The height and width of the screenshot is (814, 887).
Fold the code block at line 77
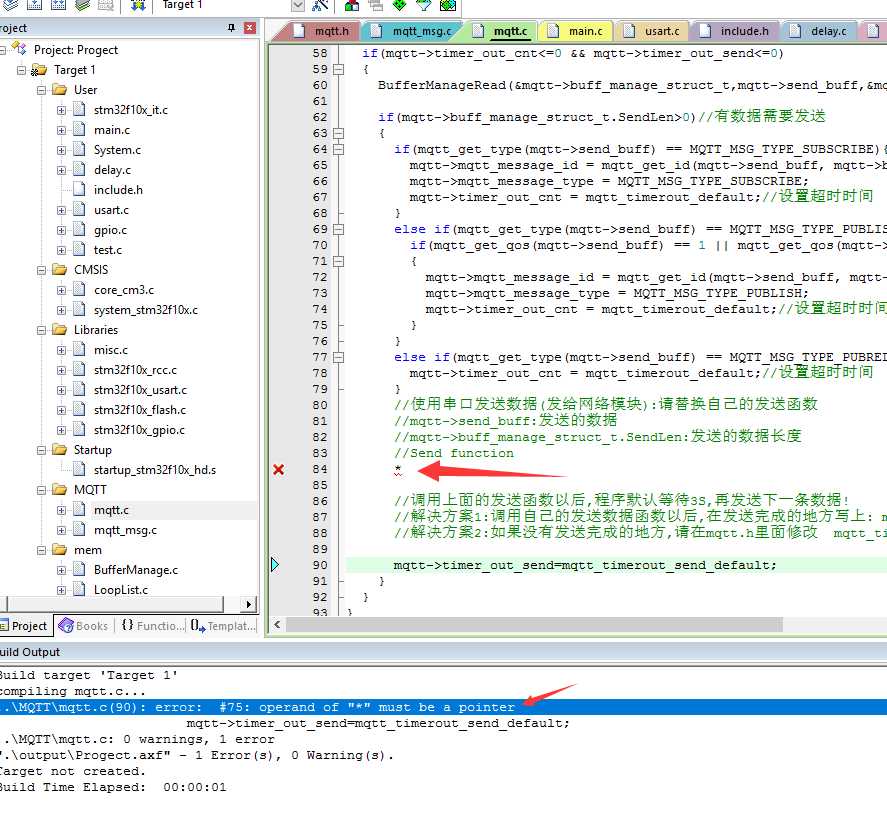[x=338, y=357]
